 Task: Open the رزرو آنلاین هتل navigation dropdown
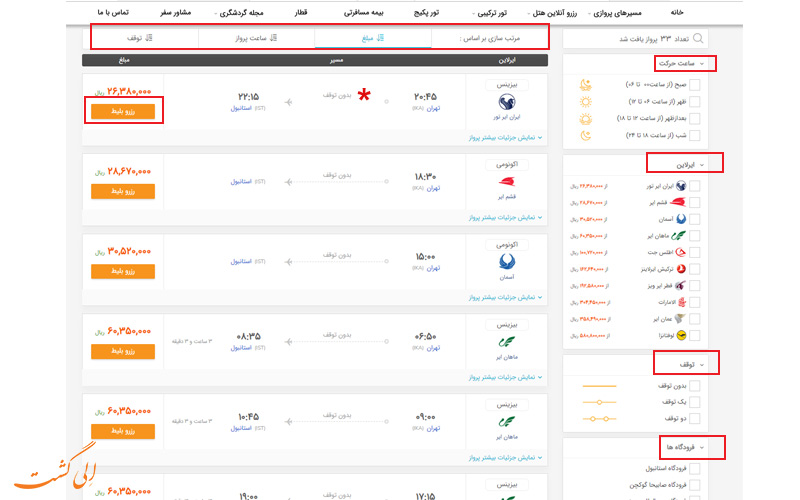click(x=552, y=13)
